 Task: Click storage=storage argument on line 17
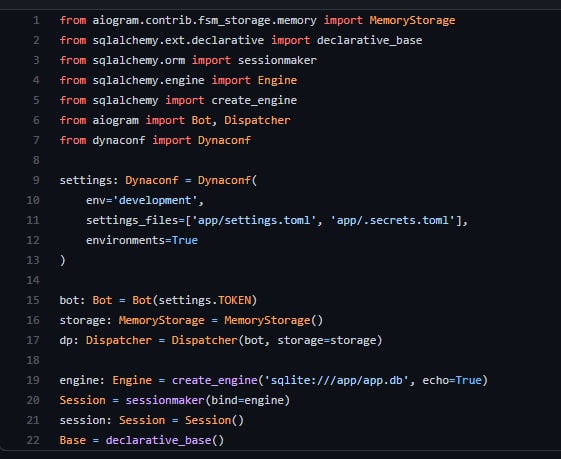pyautogui.click(x=326, y=340)
